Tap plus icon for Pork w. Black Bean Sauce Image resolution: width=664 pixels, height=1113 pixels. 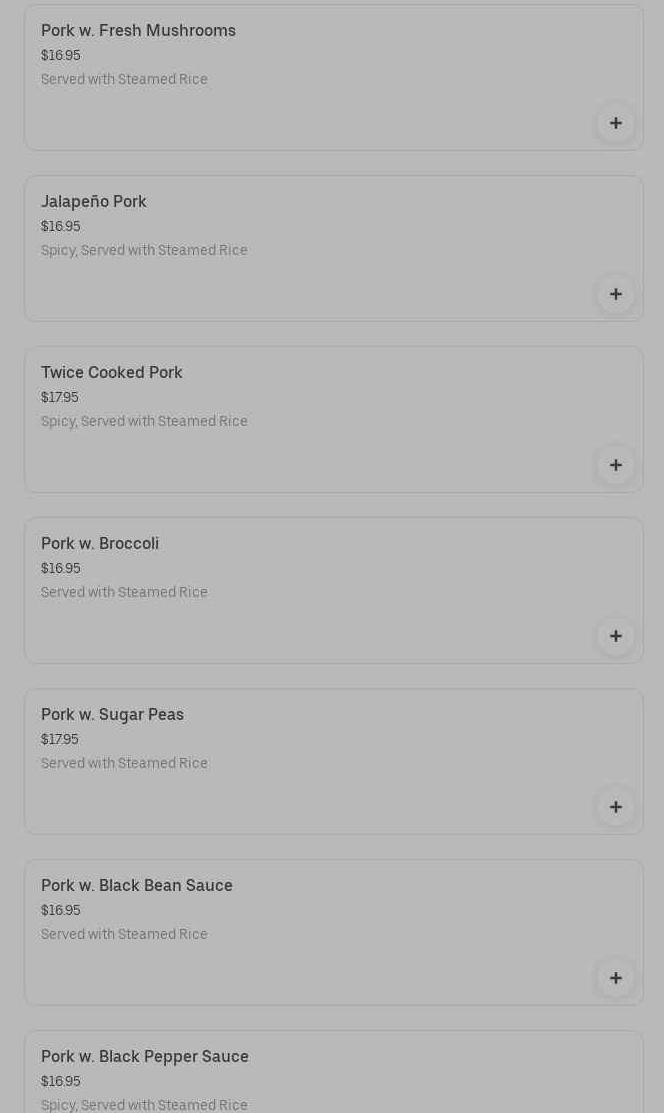coord(615,978)
